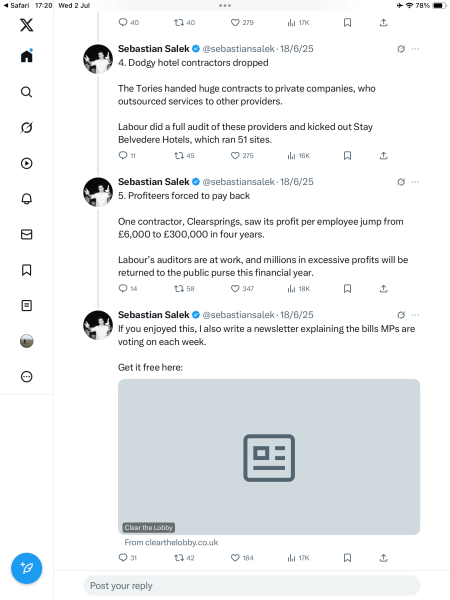Open more options on Dodgy hotel contractors post
The width and height of the screenshot is (450, 600).
pyautogui.click(x=415, y=49)
